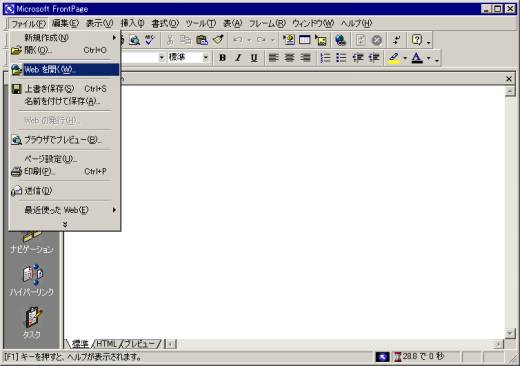Screen dimensions: 520x366
Task: Open the Tasks view in sidebar
Action: 32,323
